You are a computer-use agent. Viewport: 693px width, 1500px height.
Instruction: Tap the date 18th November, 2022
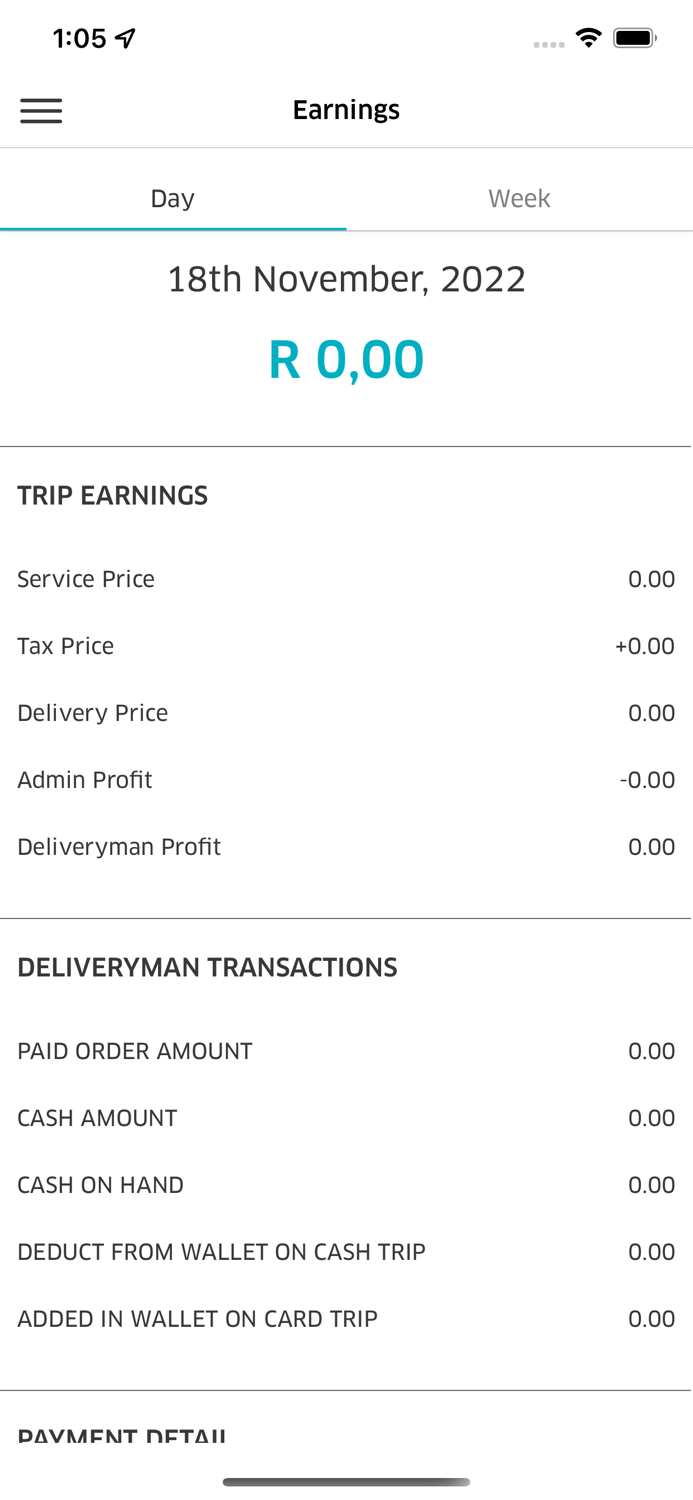click(x=346, y=278)
